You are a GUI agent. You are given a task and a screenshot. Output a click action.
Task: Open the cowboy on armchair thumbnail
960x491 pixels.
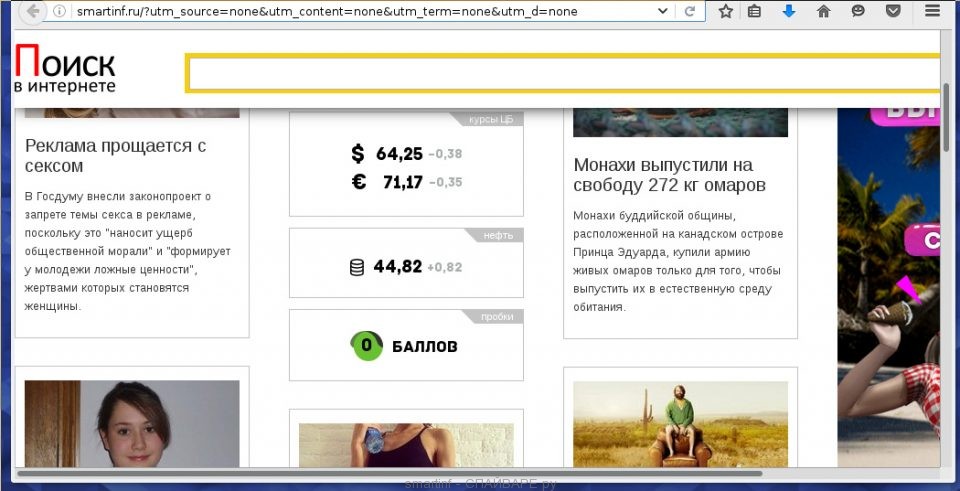(x=680, y=424)
